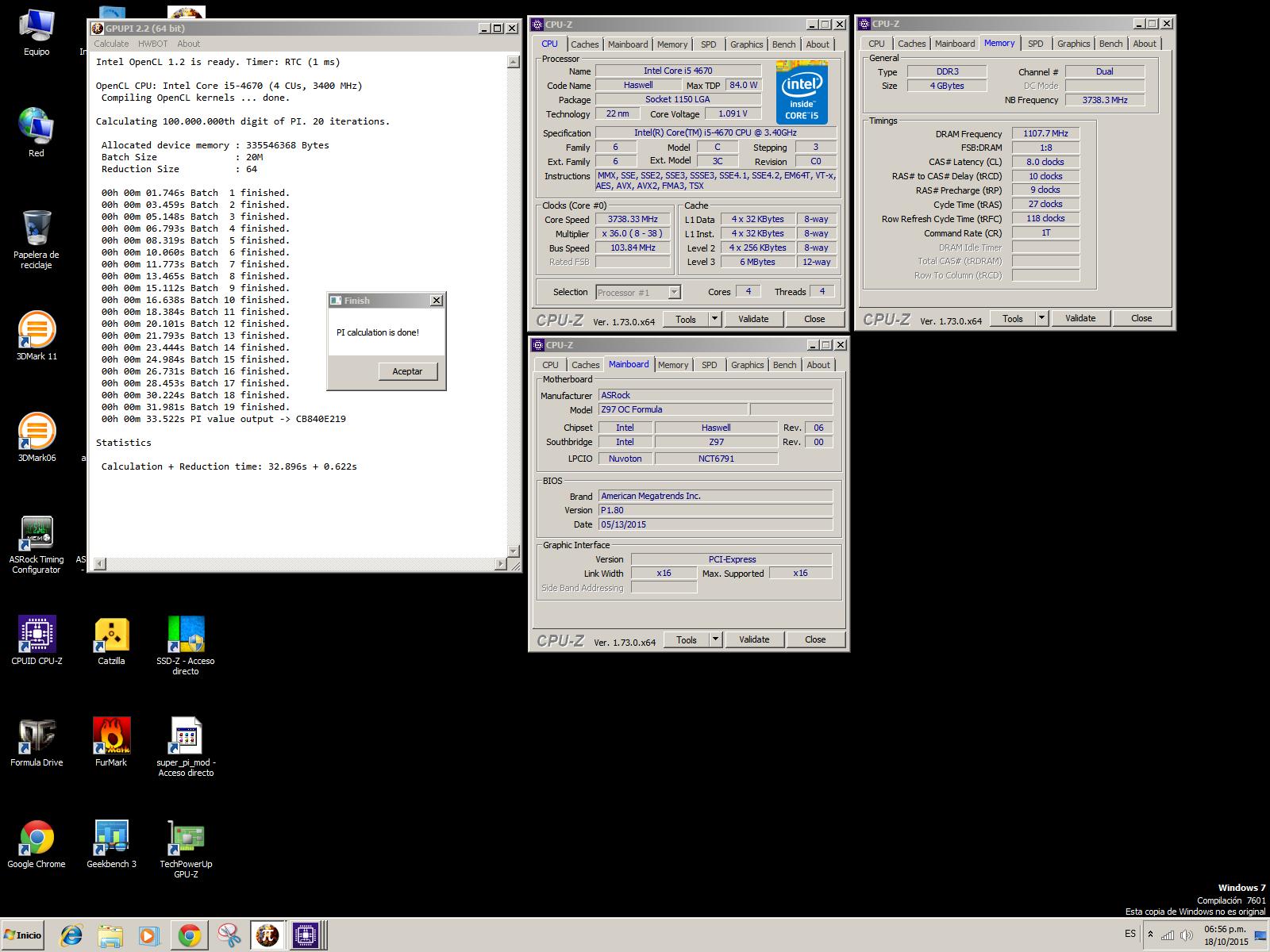
Task: Expand Tools dropdown arrow in Mainboard window
Action: (x=715, y=639)
